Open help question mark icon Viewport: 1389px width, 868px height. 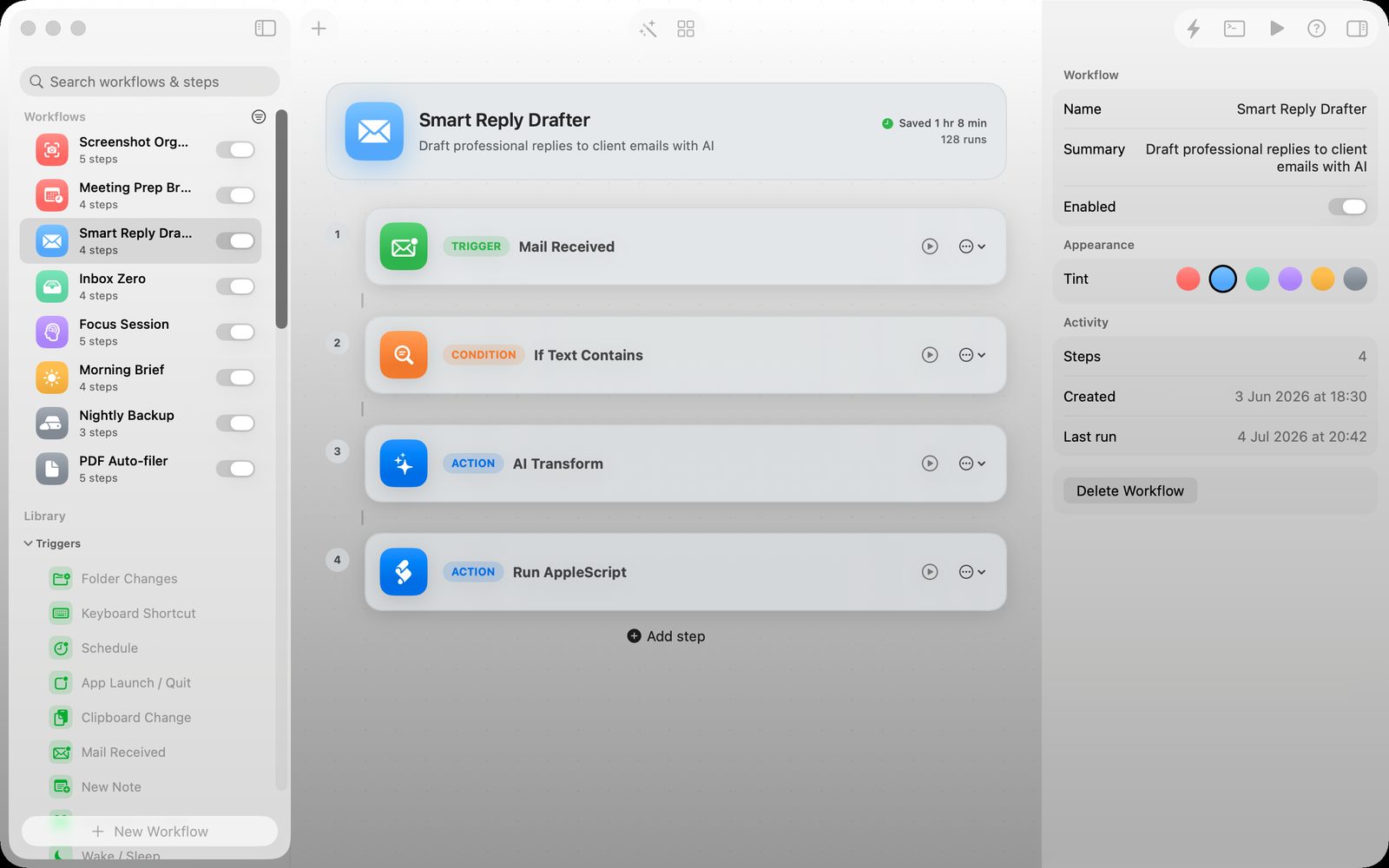pos(1316,29)
